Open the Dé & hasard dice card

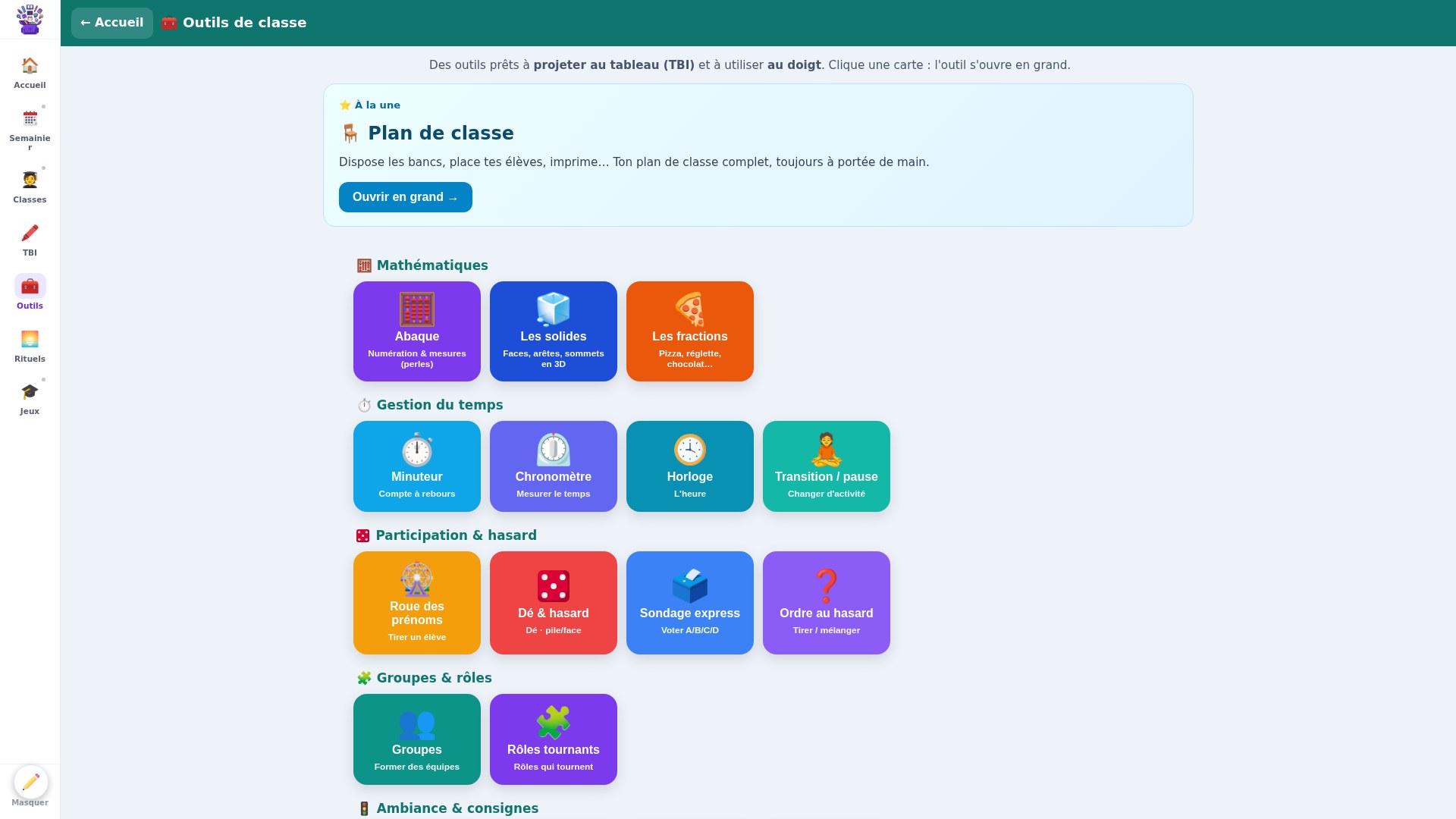[554, 603]
